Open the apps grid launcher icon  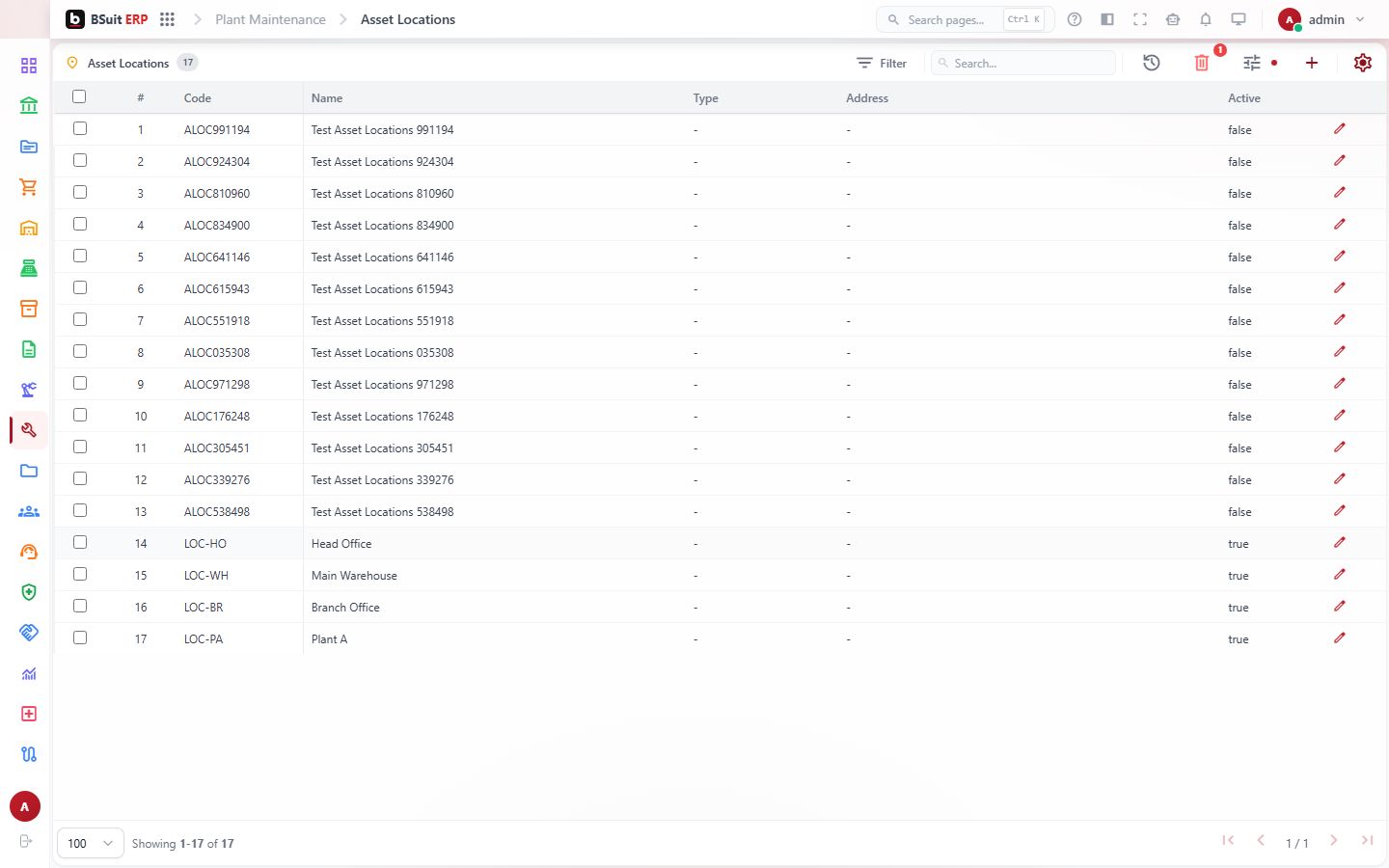167,19
